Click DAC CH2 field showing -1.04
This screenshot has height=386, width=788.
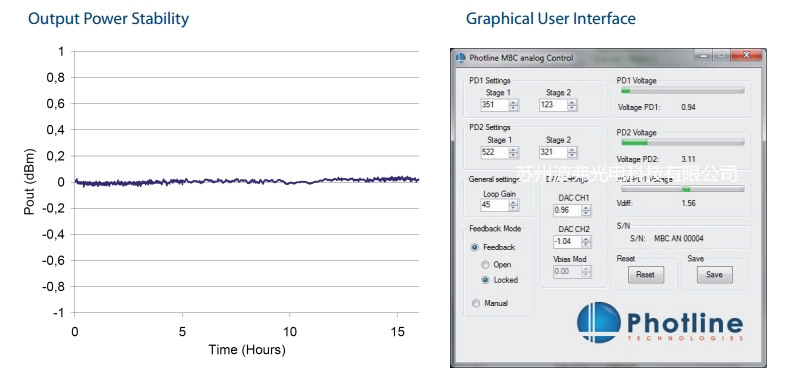point(568,242)
